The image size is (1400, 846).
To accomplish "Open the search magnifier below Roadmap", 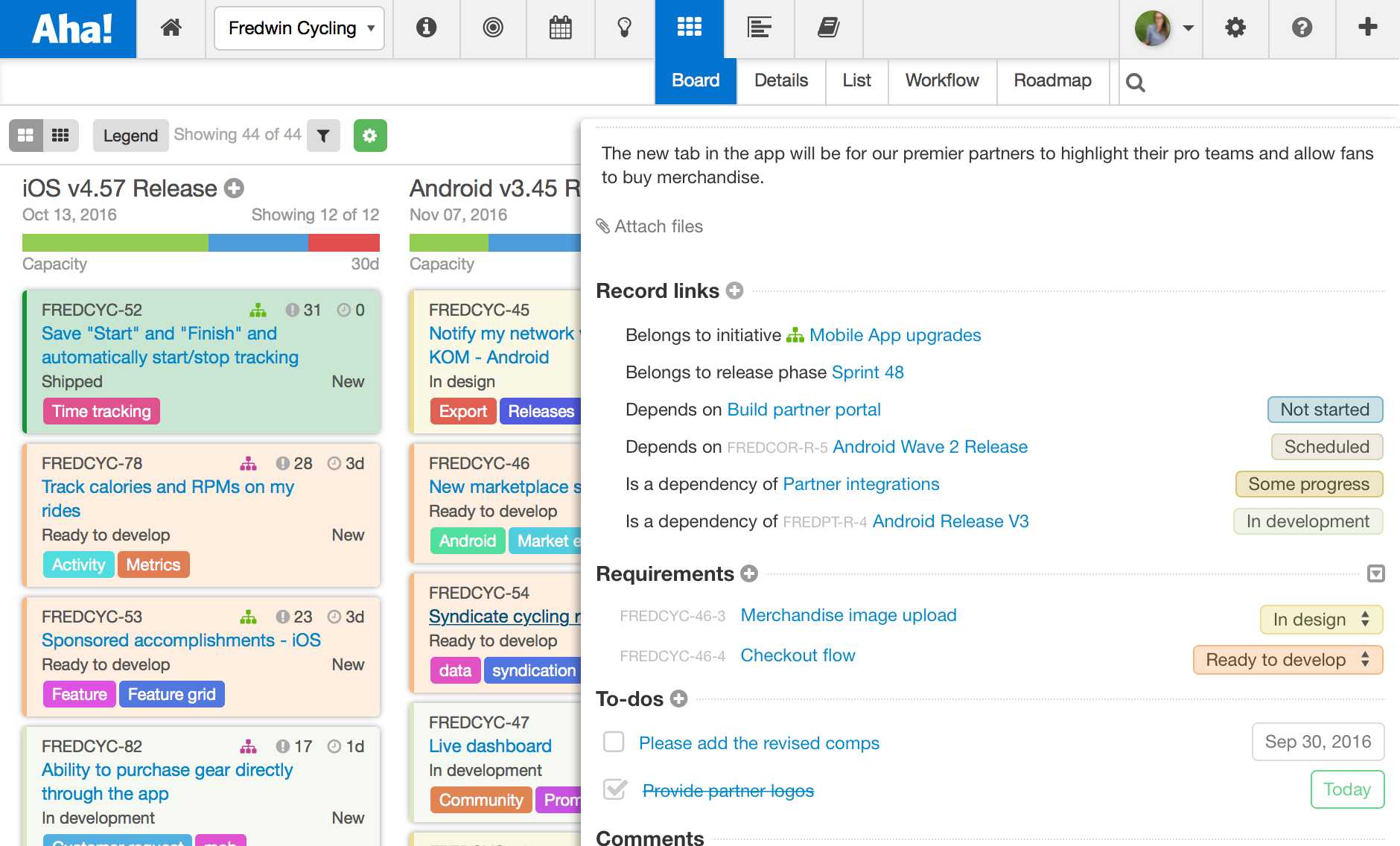I will pyautogui.click(x=1136, y=82).
